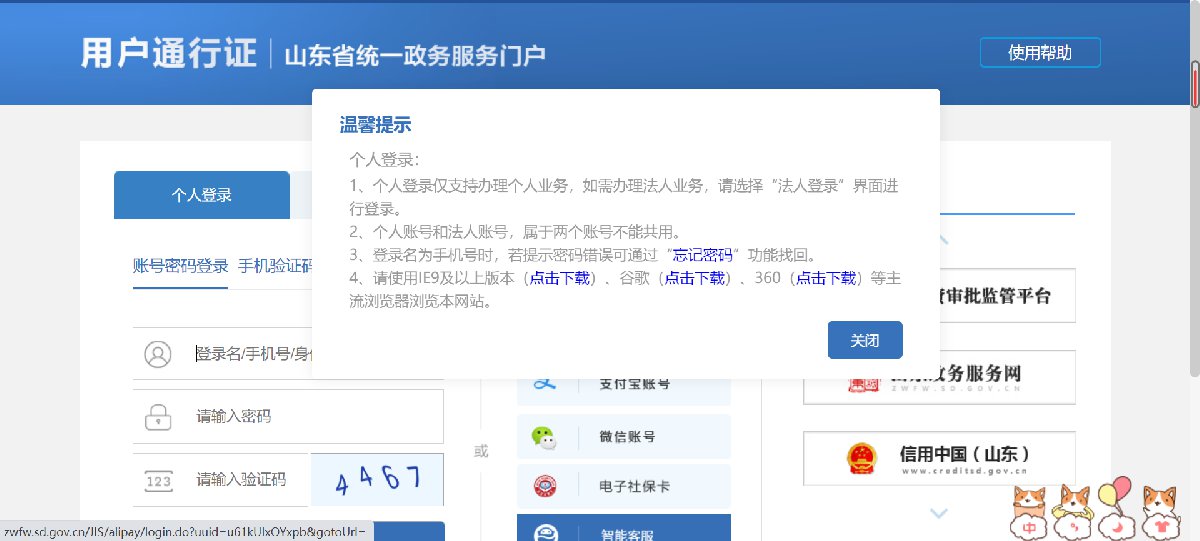
Task: Open the 使用帮助 help button
Action: (x=1040, y=53)
